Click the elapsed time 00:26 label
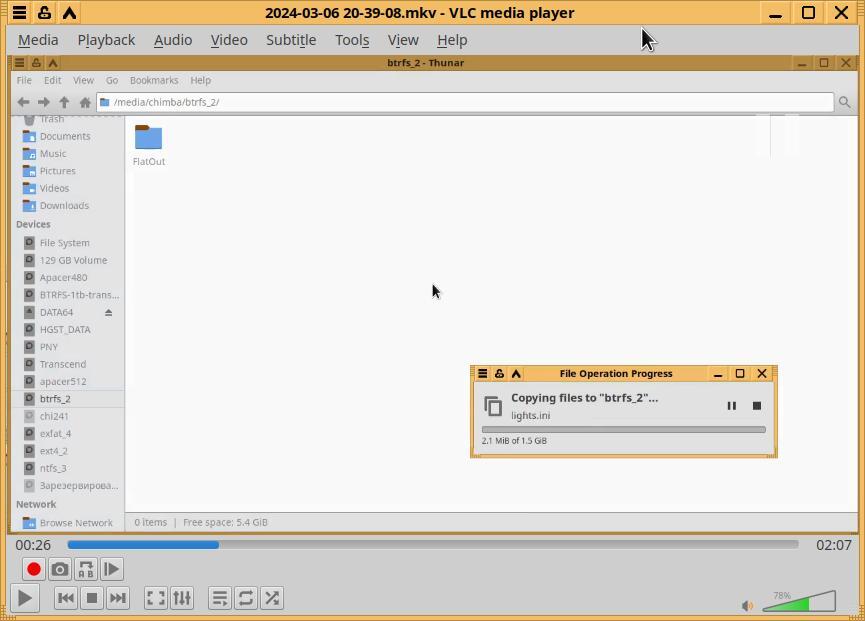The height and width of the screenshot is (621, 865). [33, 545]
